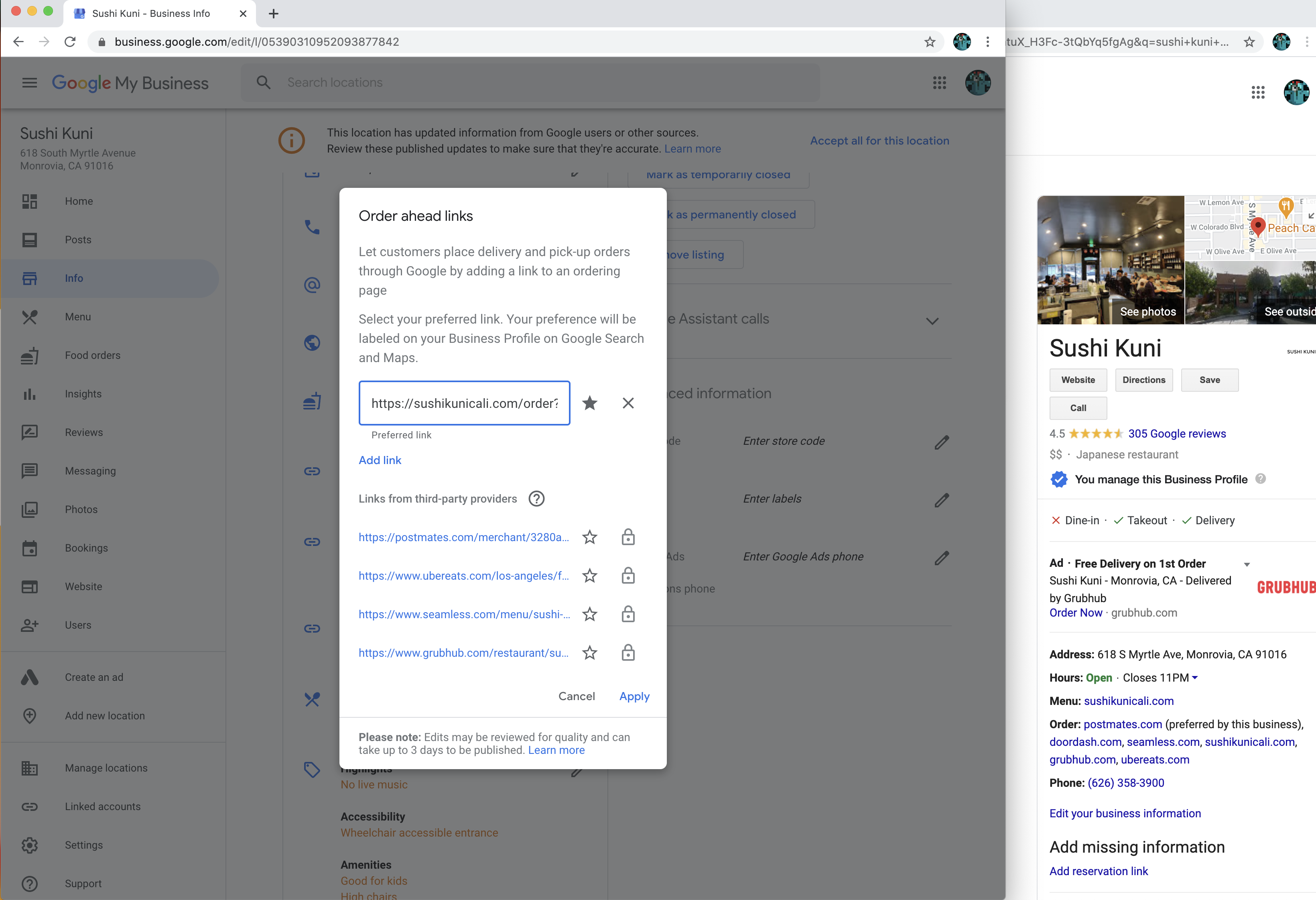1316x900 pixels.
Task: Go back in browser history
Action: (19, 42)
